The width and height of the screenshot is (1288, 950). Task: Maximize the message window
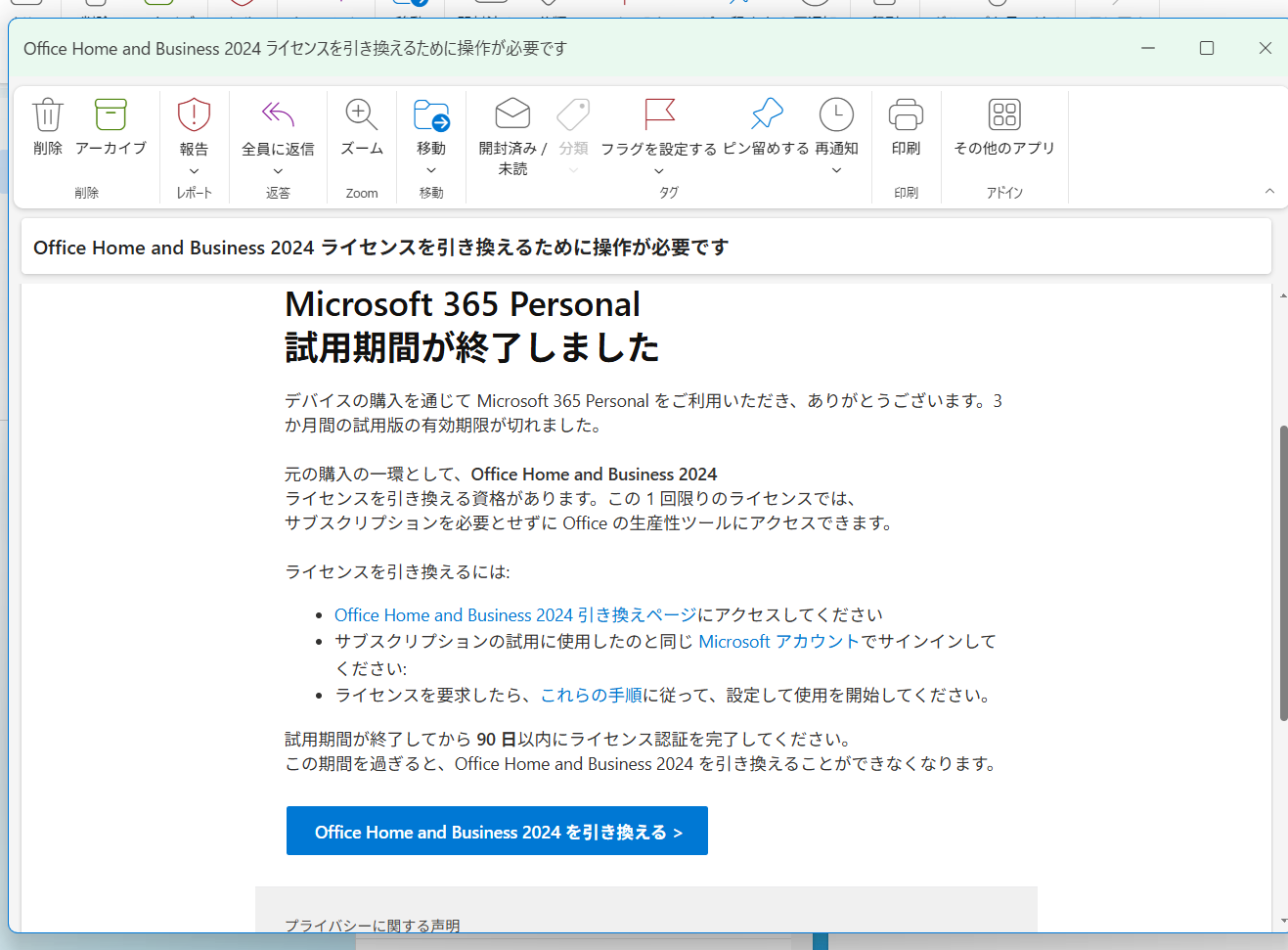tap(1207, 48)
